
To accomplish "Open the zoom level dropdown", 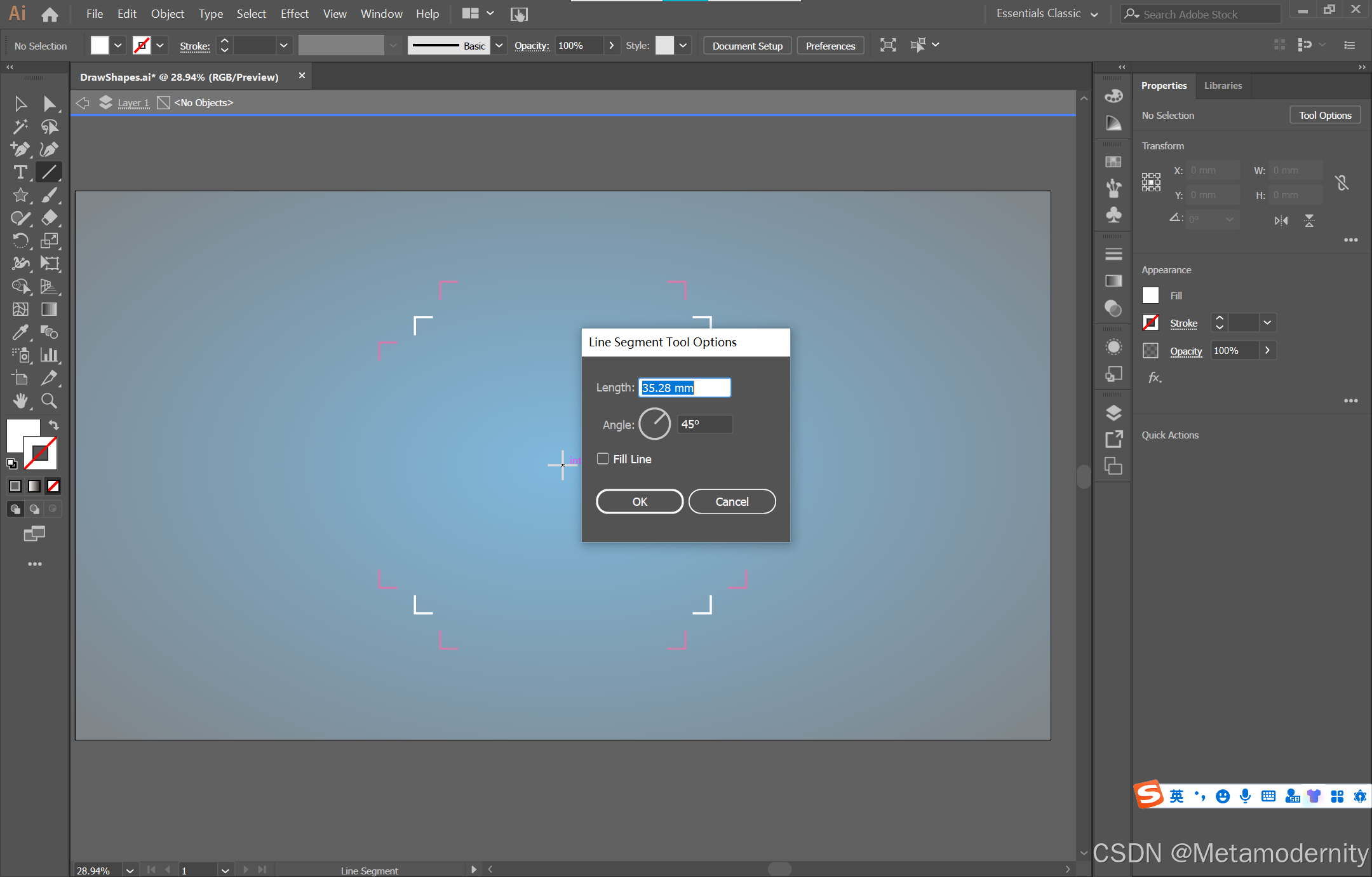I will [130, 870].
